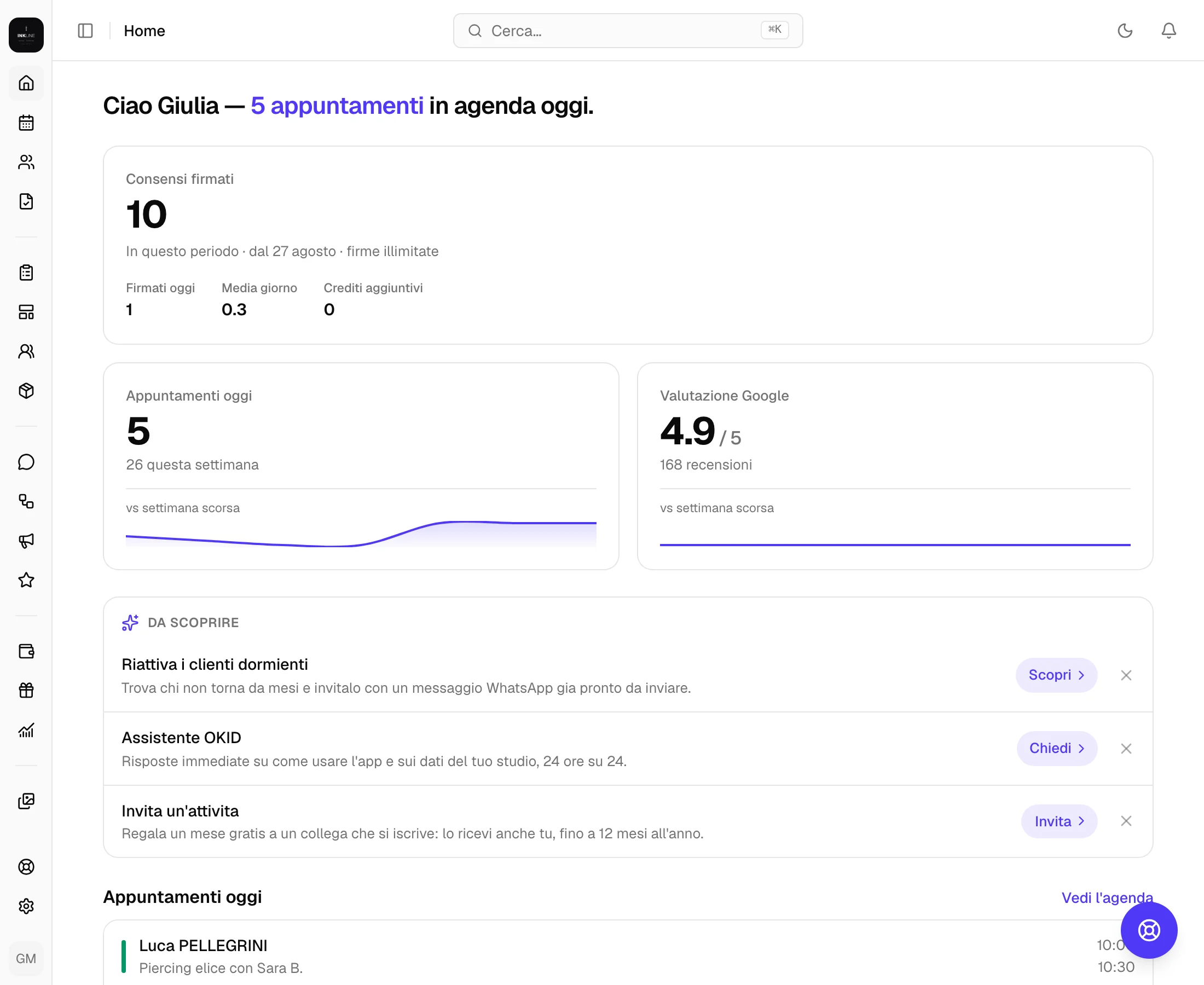Viewport: 1204px width, 985px height.
Task: Open the settings gear sidebar icon
Action: pos(26,906)
